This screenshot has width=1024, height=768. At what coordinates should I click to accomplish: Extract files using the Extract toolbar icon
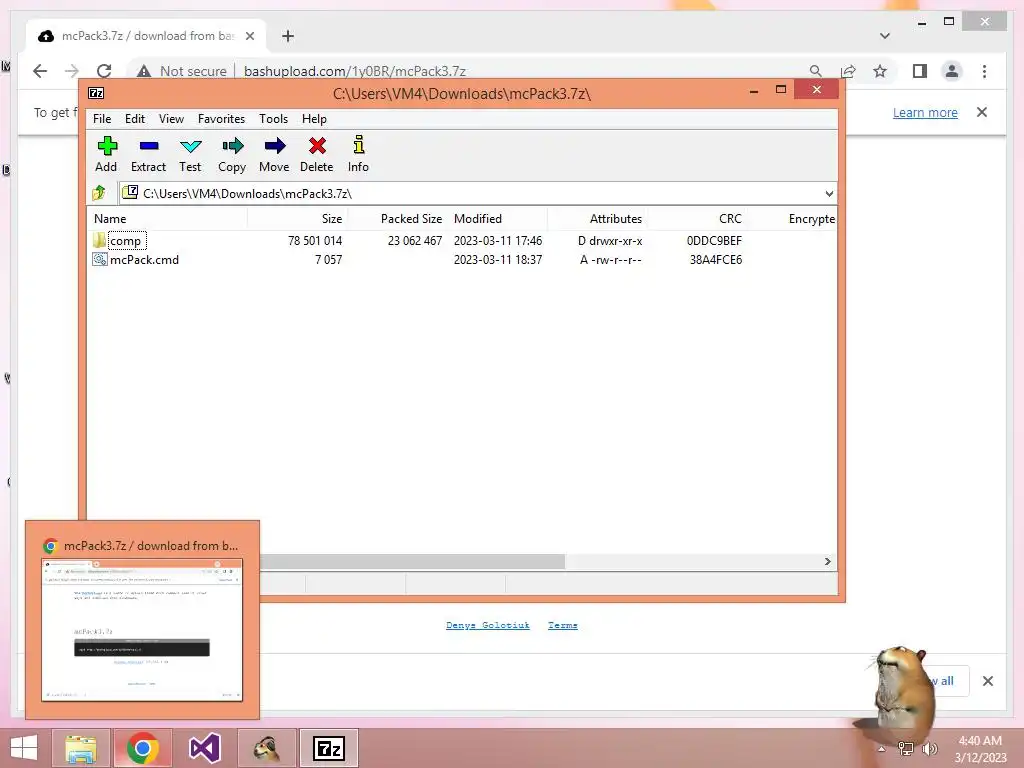148,154
